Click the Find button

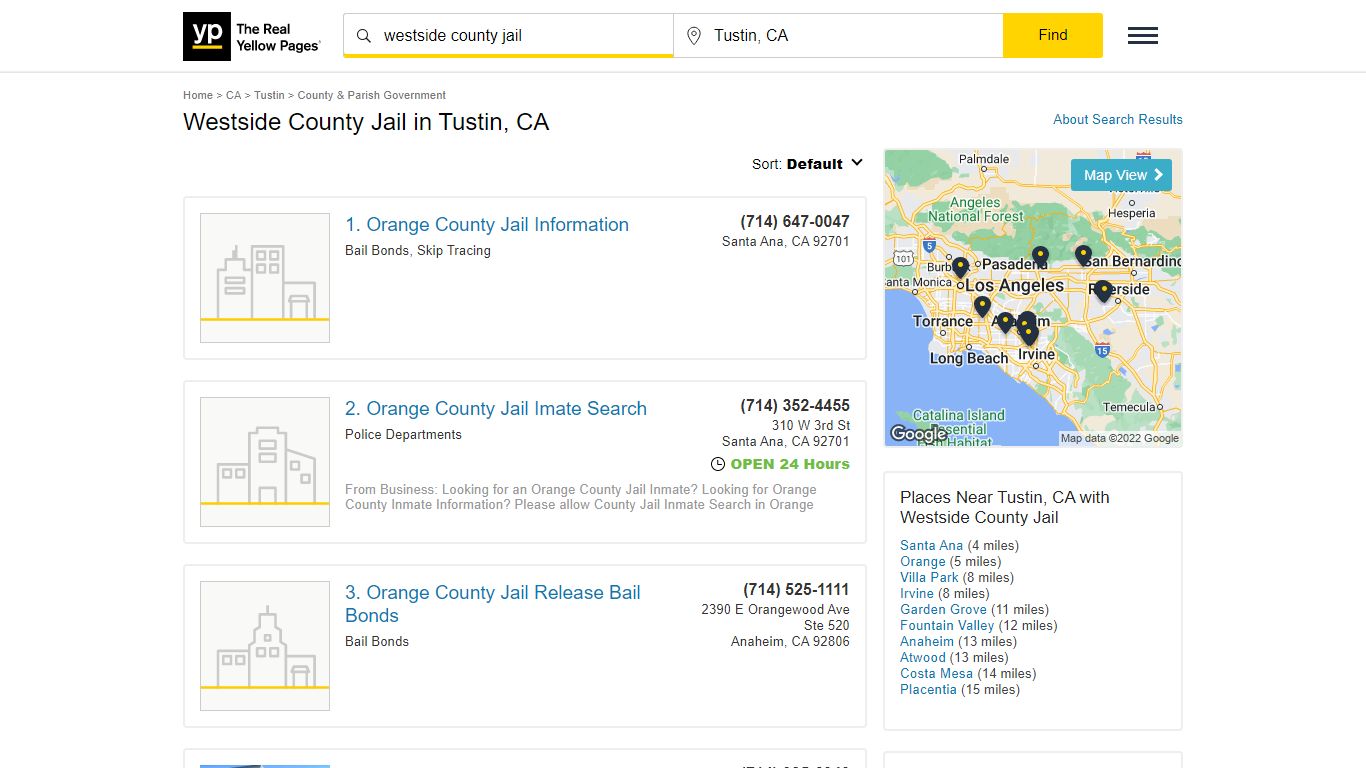tap(1053, 35)
